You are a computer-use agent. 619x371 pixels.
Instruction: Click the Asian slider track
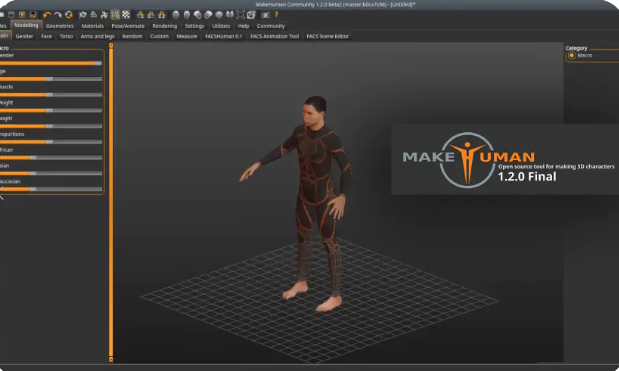[51, 173]
